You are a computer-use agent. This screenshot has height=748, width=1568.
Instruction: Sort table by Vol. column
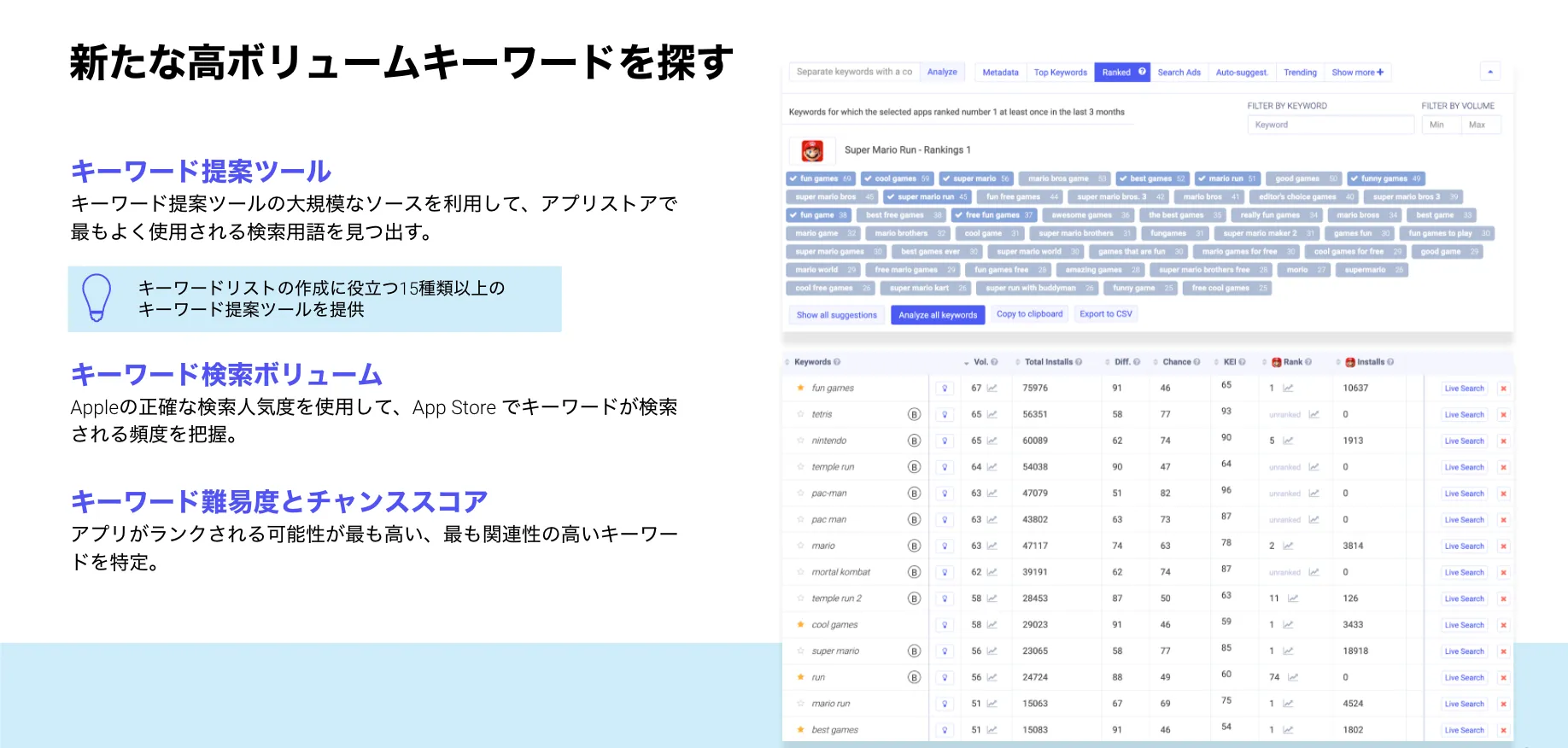point(980,362)
